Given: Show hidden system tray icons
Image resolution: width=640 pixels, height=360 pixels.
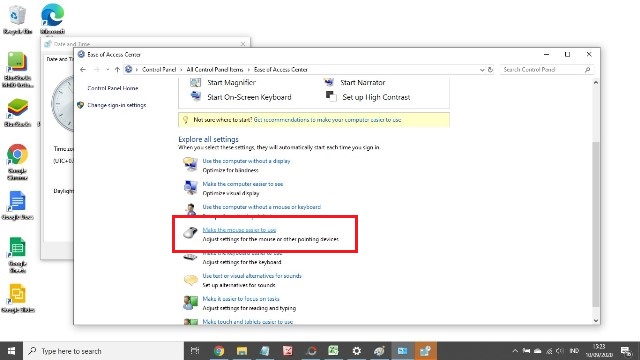Looking at the screenshot, I should (x=515, y=351).
